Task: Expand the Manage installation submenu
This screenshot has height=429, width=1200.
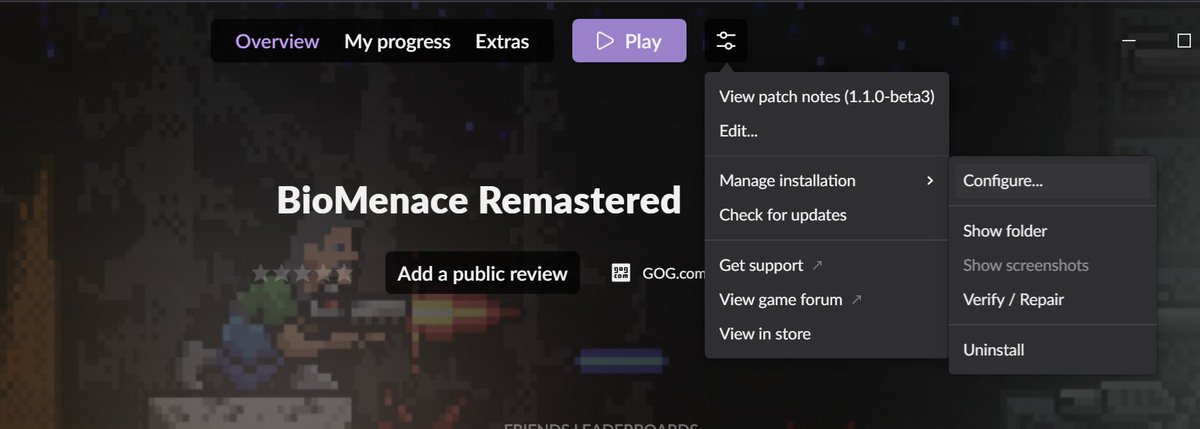Action: click(826, 181)
